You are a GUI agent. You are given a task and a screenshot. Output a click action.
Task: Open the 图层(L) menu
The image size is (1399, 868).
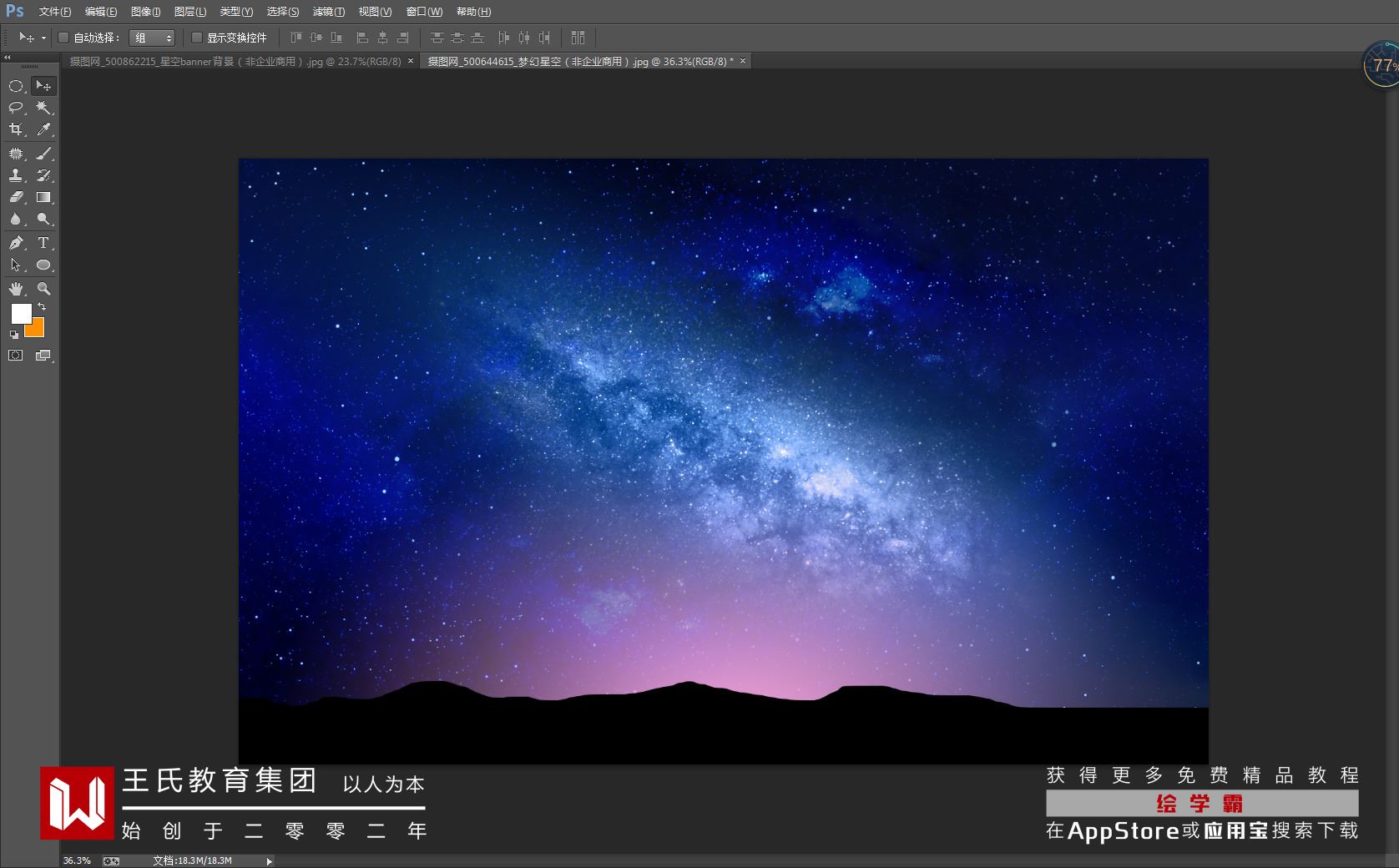click(190, 12)
